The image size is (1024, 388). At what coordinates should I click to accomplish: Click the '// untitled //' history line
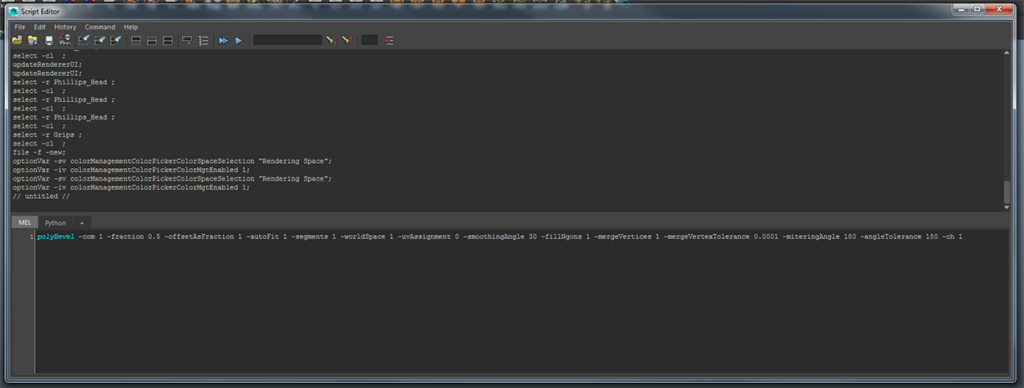41,196
